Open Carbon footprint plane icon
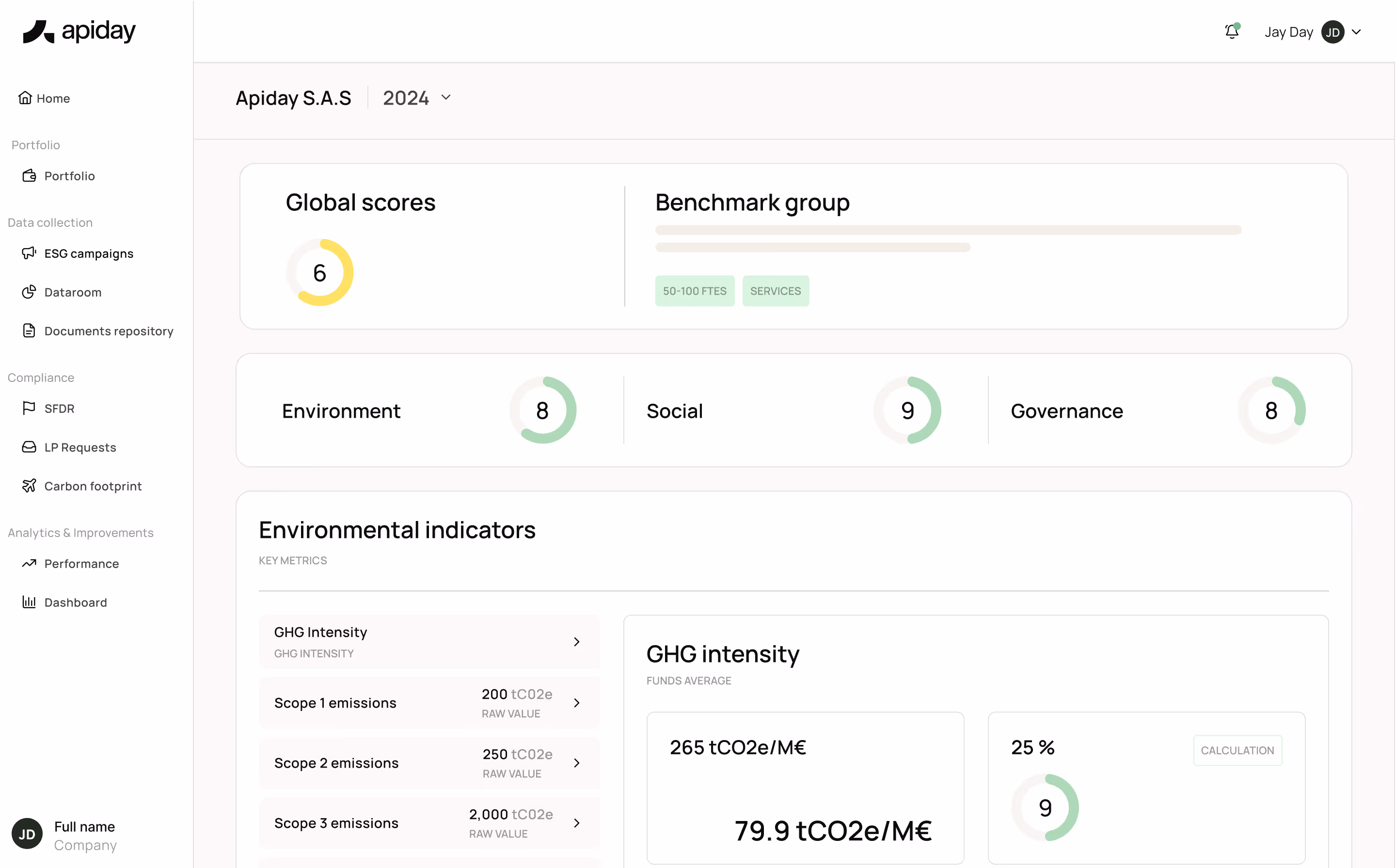Viewport: 1396px width, 868px height. click(x=29, y=486)
